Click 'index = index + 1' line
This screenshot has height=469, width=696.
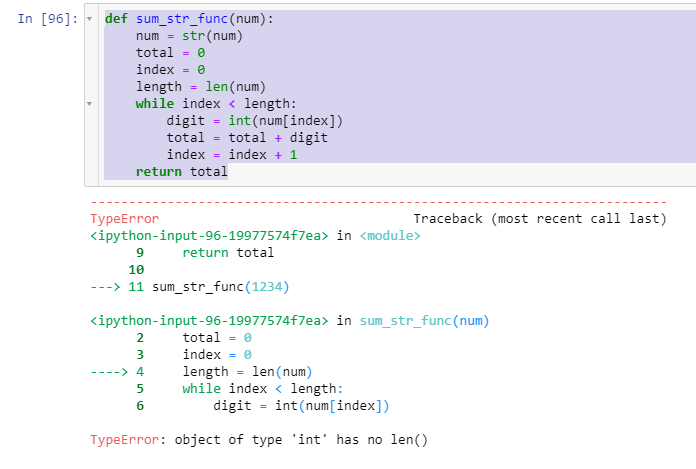(x=232, y=155)
